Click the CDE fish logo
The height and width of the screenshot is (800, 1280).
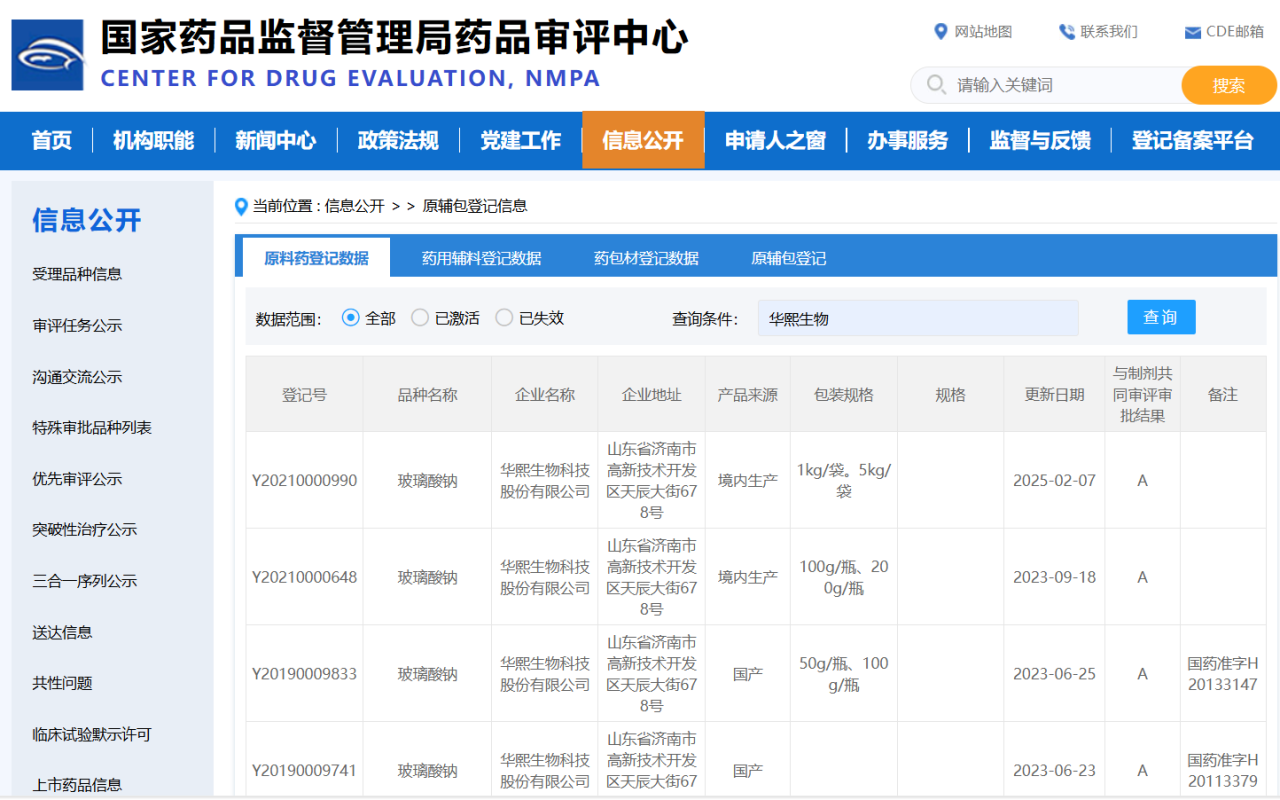[x=47, y=55]
